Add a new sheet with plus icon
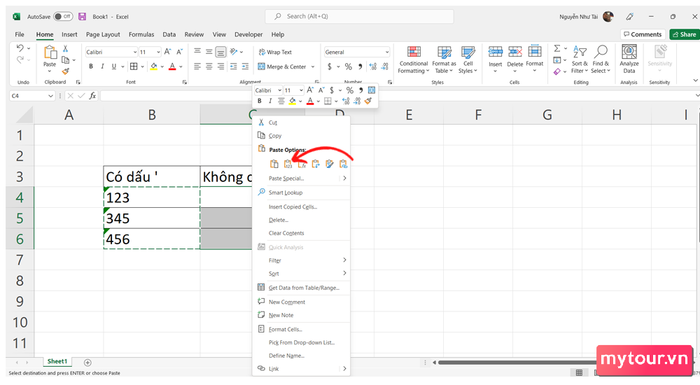The height and width of the screenshot is (385, 700). [x=88, y=363]
